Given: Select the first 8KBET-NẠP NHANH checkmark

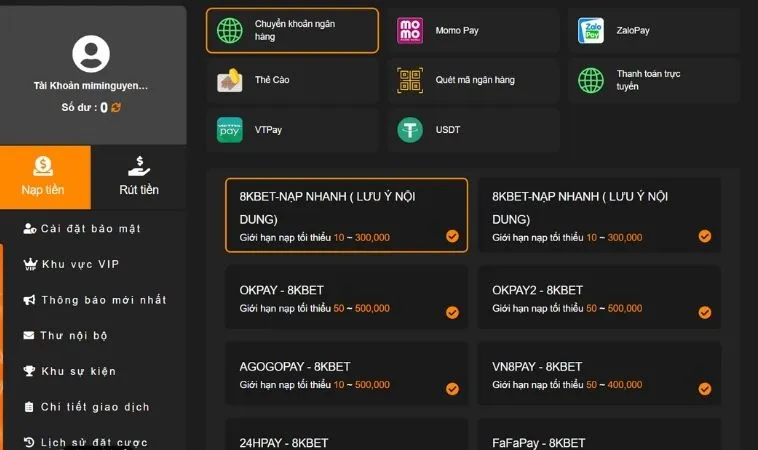Looking at the screenshot, I should tap(452, 236).
